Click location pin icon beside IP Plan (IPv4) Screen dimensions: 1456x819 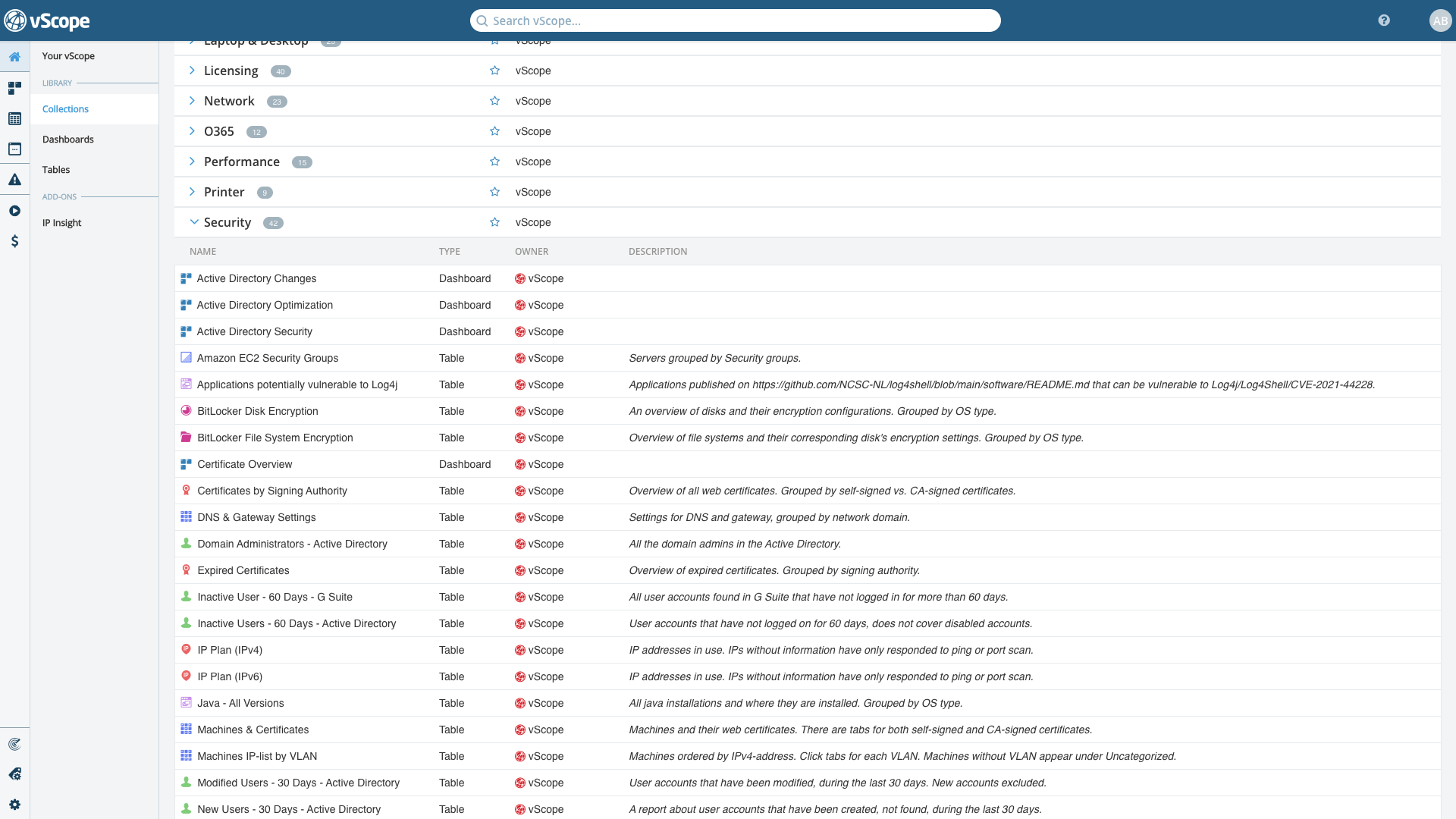tap(186, 650)
